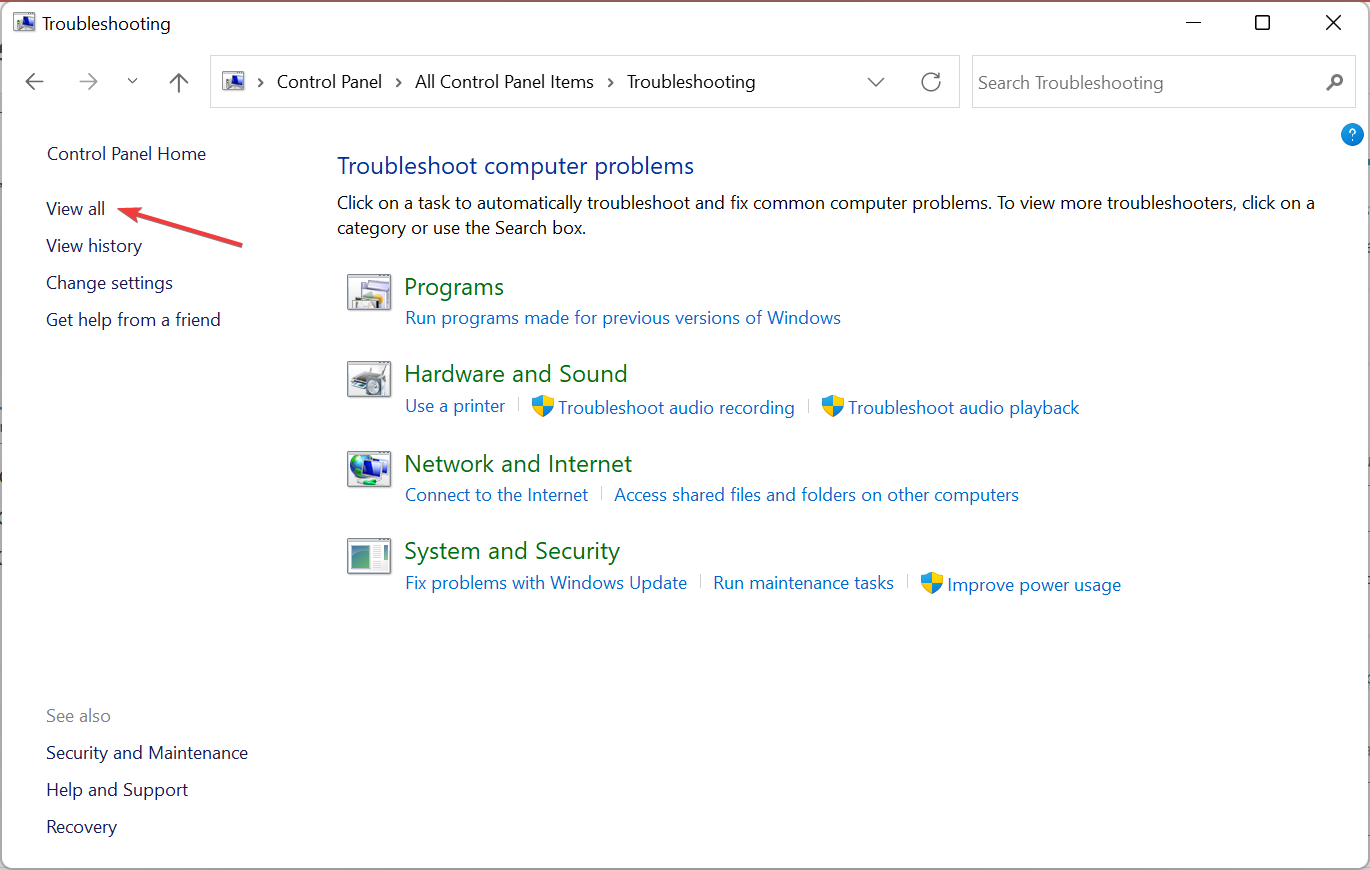
Task: Open Control Panel Home
Action: (126, 154)
